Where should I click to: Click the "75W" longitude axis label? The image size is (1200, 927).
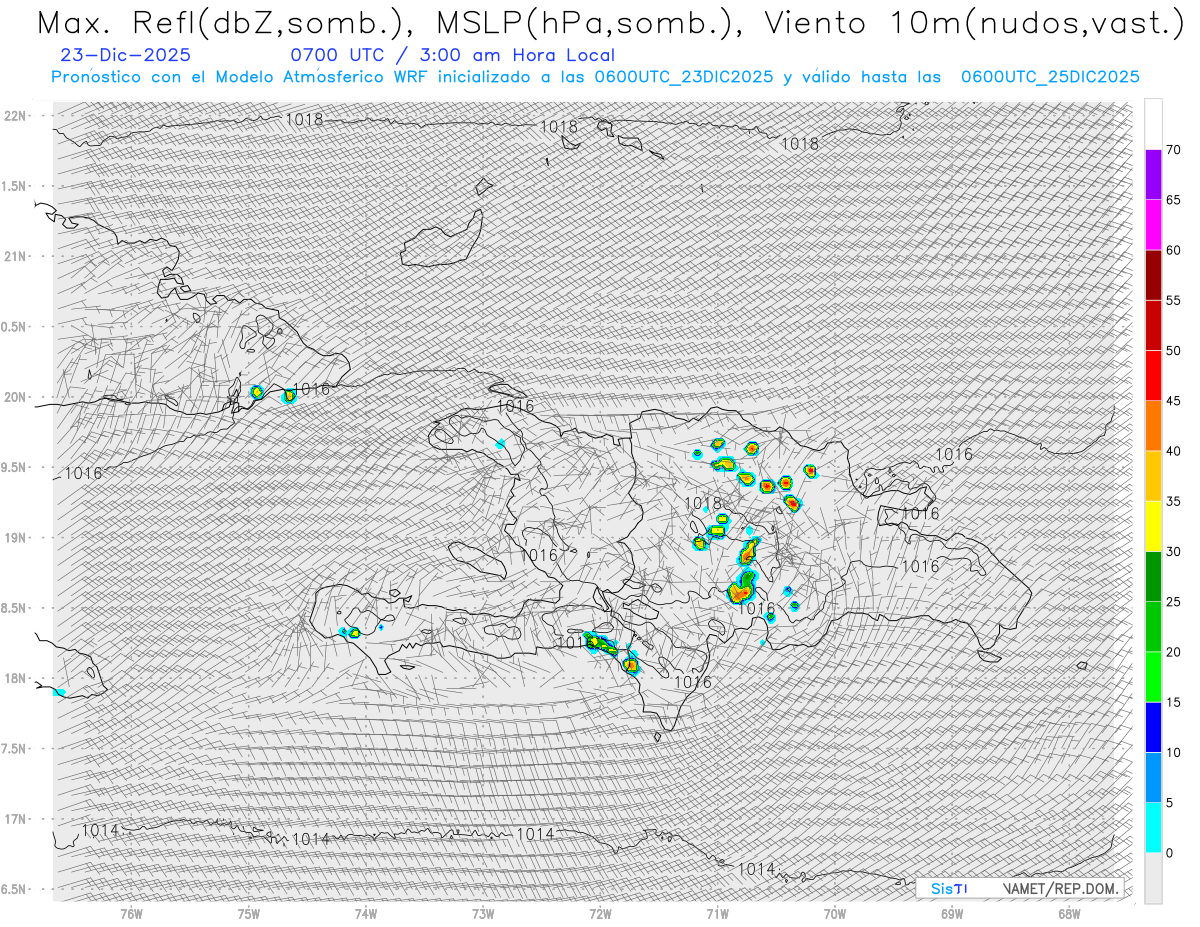click(248, 913)
